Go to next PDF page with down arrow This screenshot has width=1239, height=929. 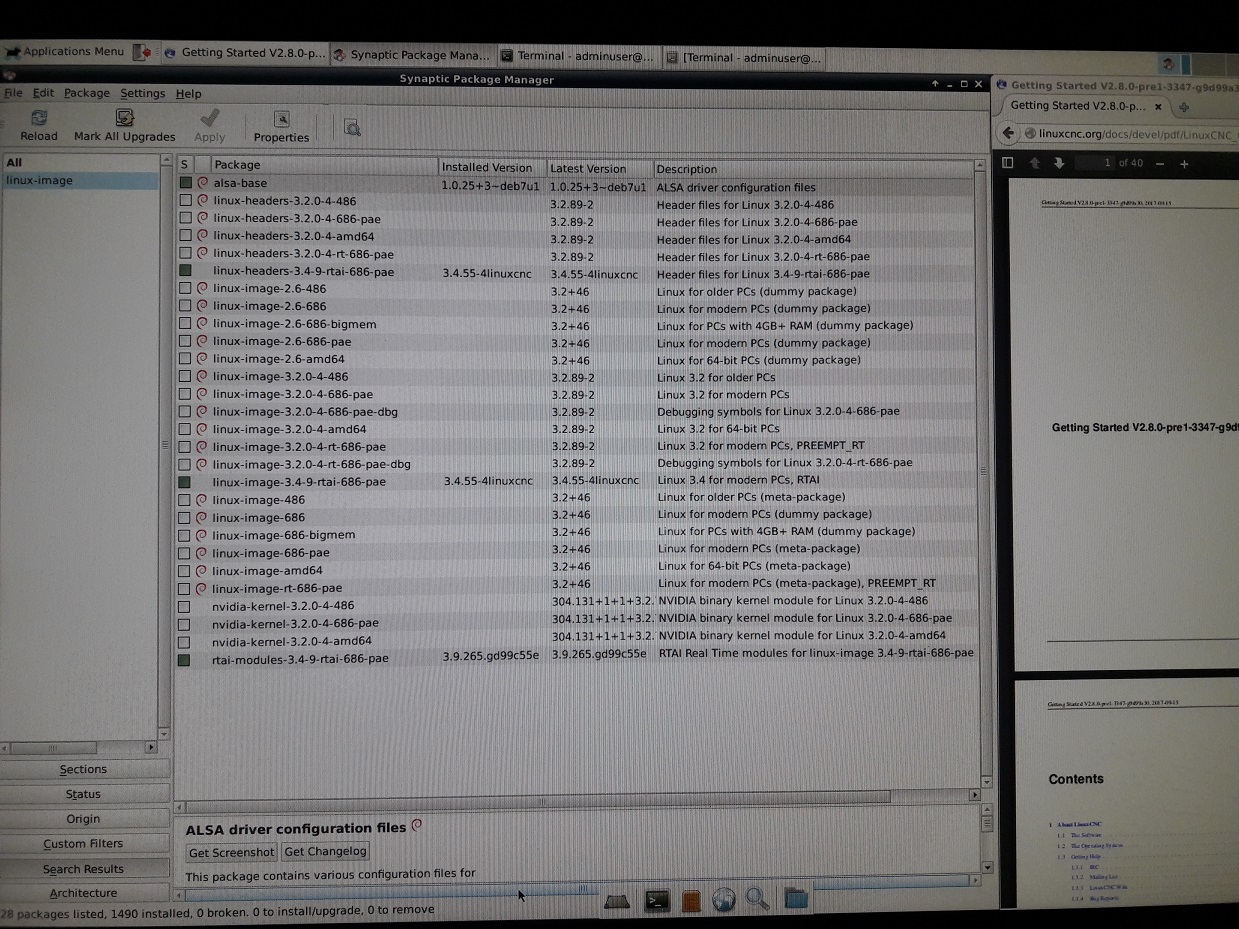(x=1058, y=164)
